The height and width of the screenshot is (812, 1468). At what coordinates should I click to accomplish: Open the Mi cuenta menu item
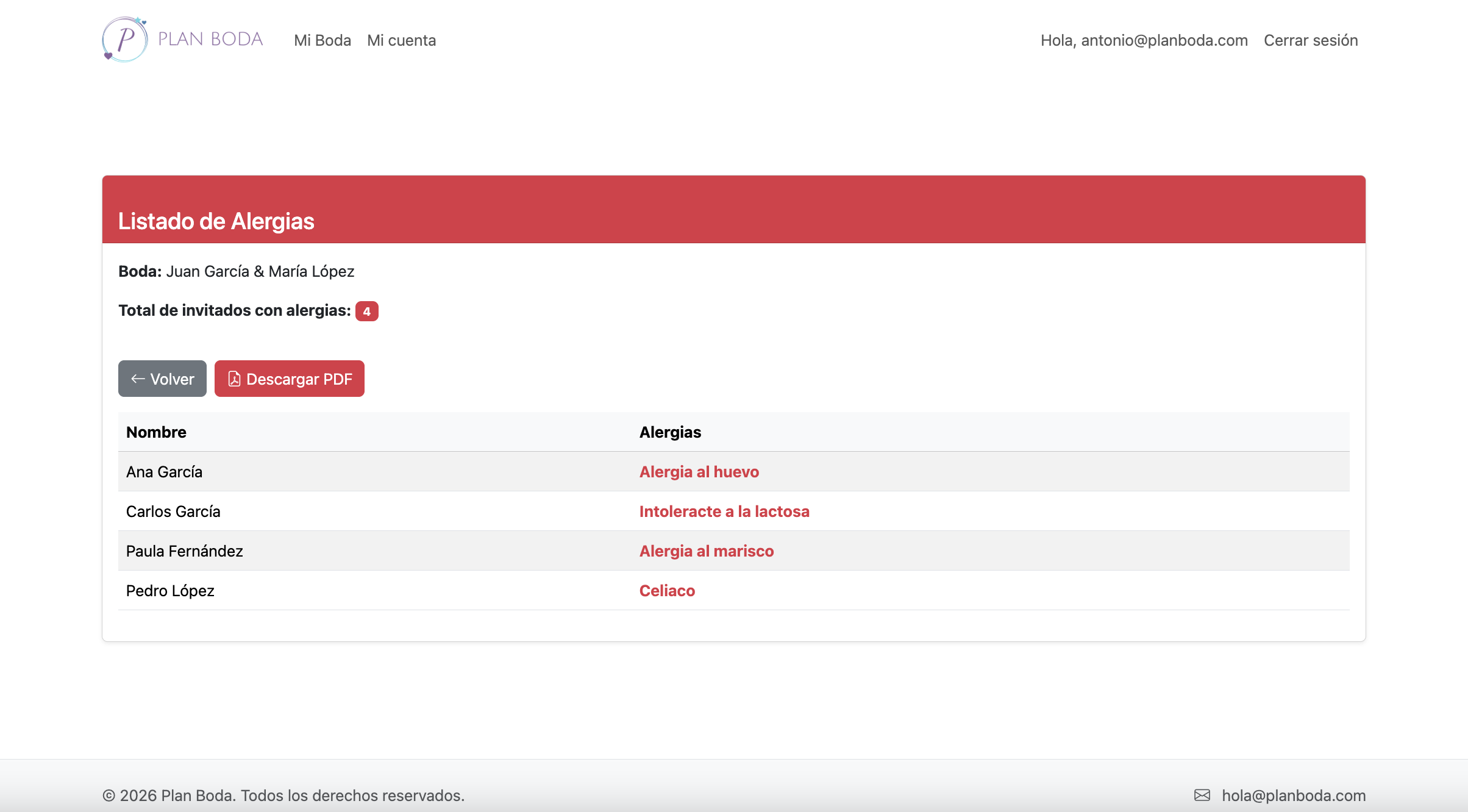pyautogui.click(x=401, y=40)
